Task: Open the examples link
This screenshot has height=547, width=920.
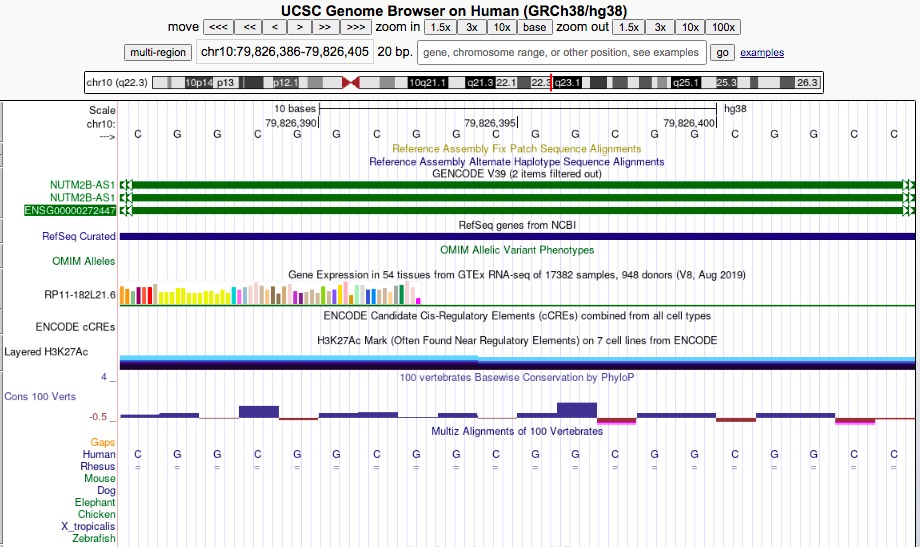Action: 762,52
